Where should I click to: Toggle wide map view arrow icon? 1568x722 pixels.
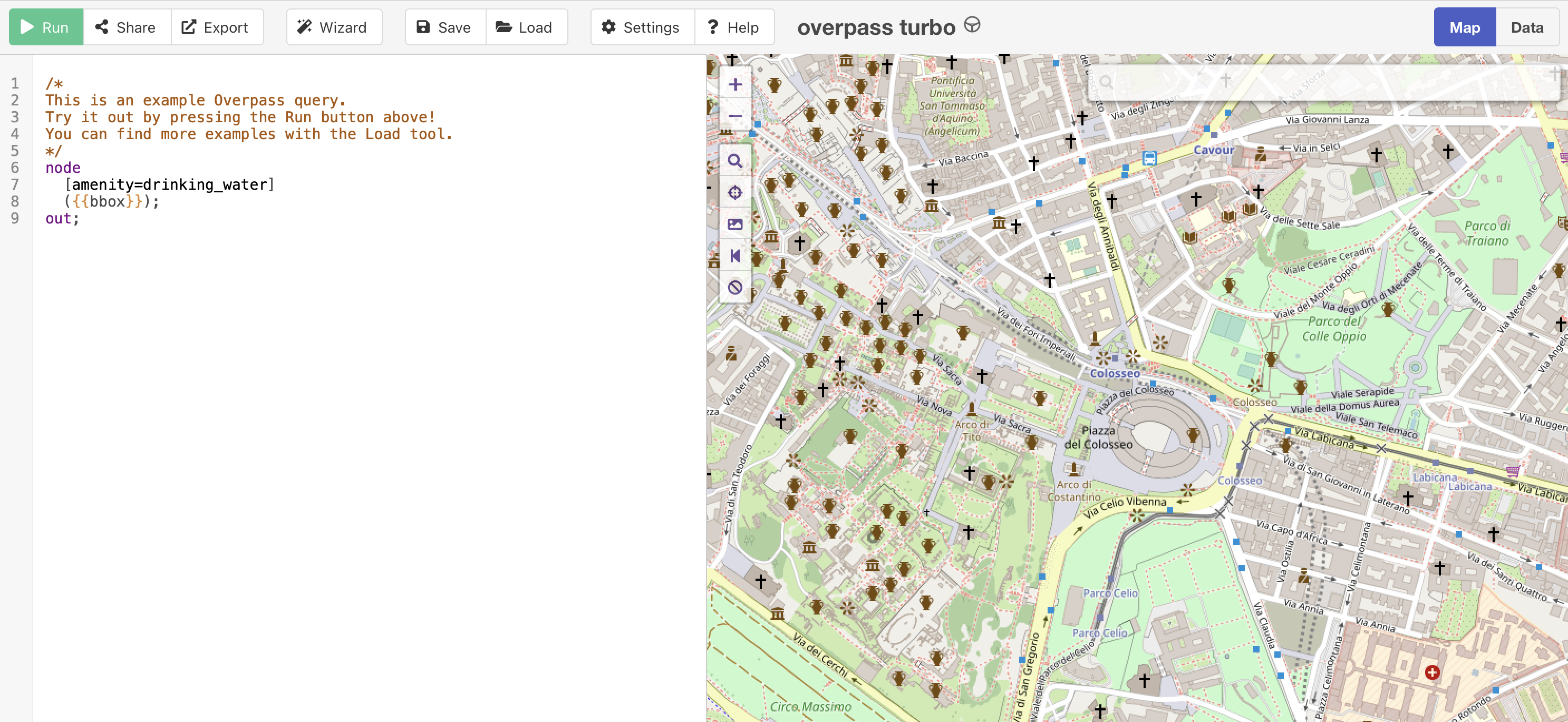[734, 256]
